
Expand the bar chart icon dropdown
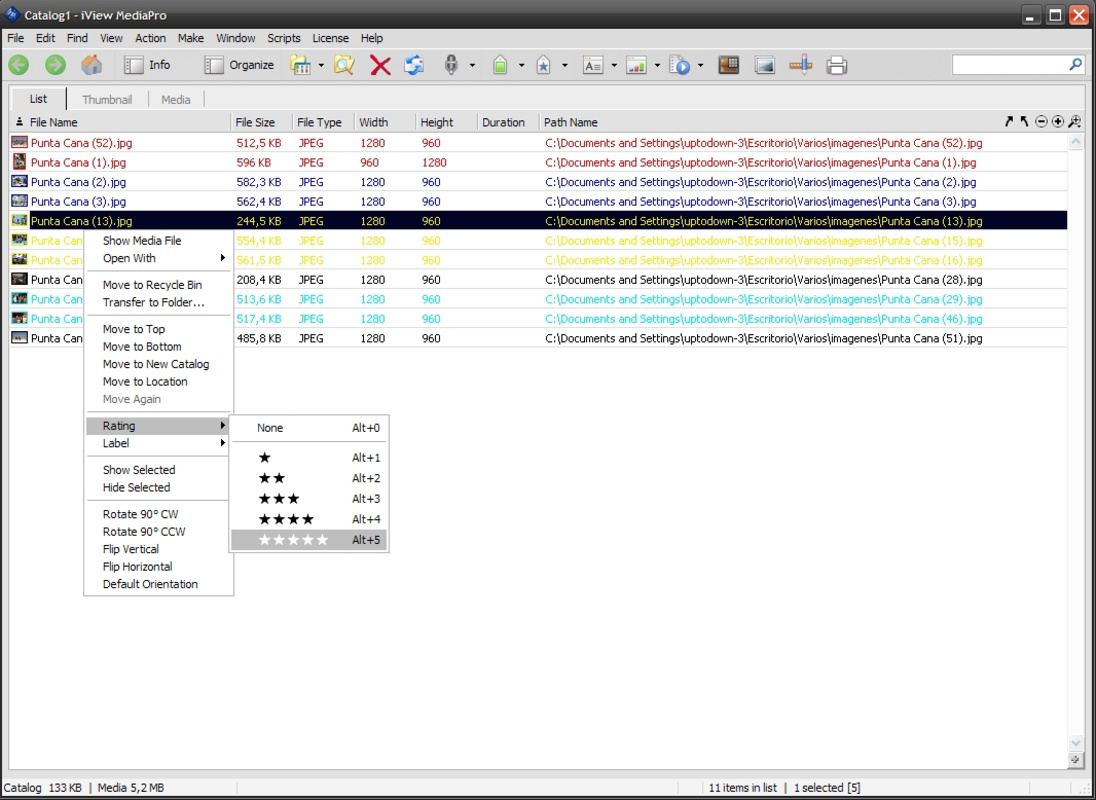[x=657, y=66]
